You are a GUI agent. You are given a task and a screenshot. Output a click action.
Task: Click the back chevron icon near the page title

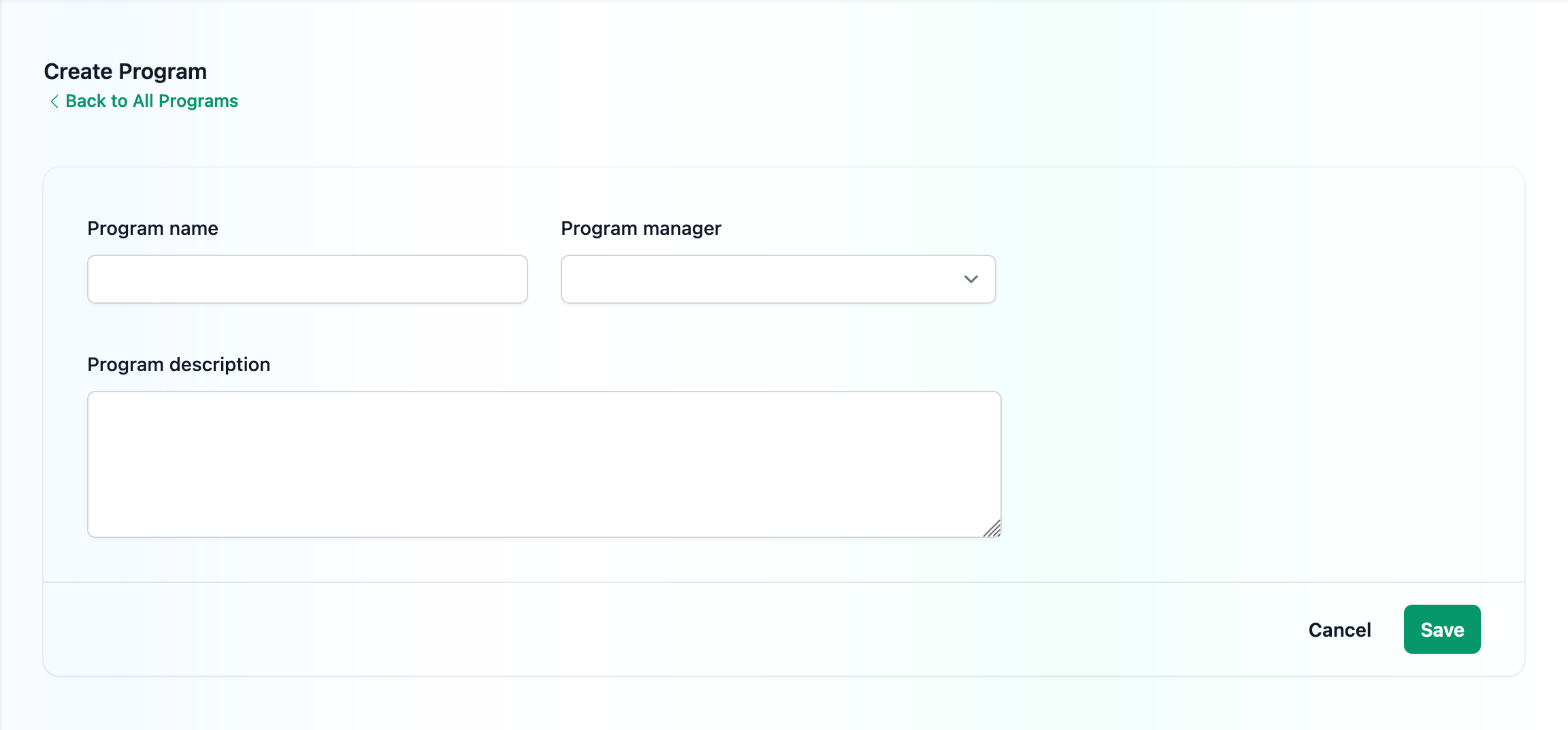click(54, 101)
